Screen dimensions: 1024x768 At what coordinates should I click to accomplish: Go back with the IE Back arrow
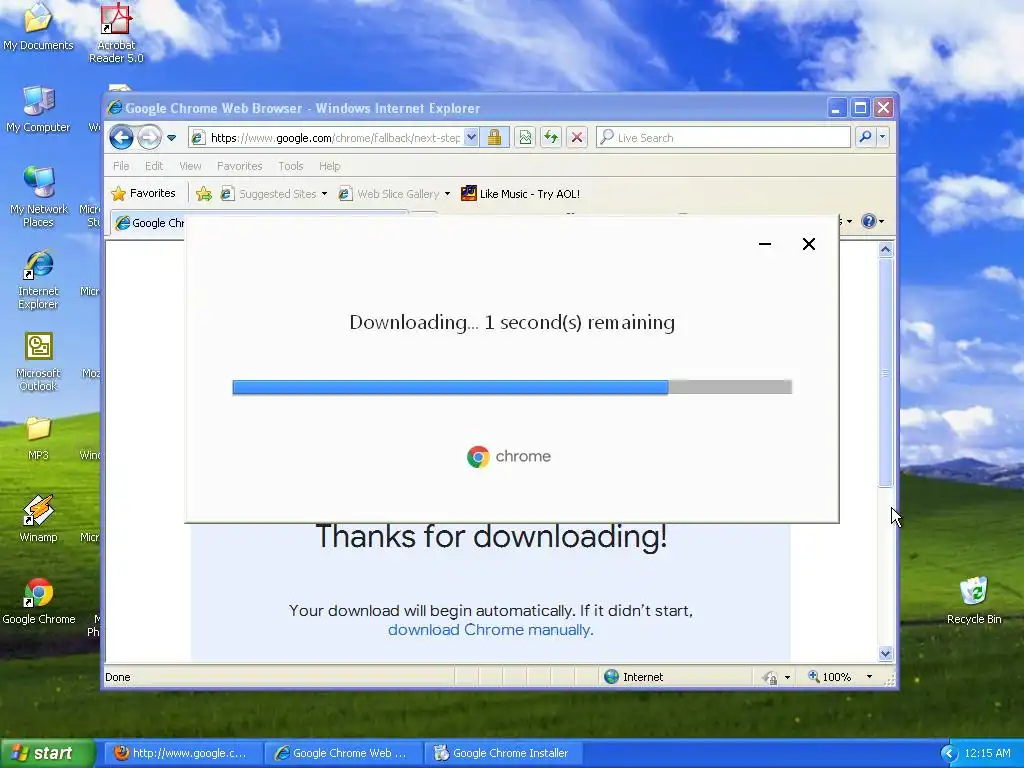(x=121, y=138)
